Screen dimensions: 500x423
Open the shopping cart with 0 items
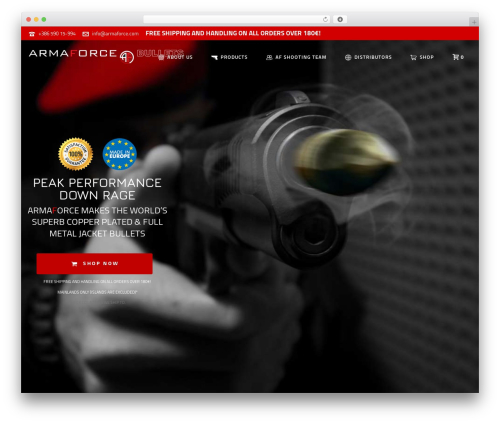pos(458,57)
